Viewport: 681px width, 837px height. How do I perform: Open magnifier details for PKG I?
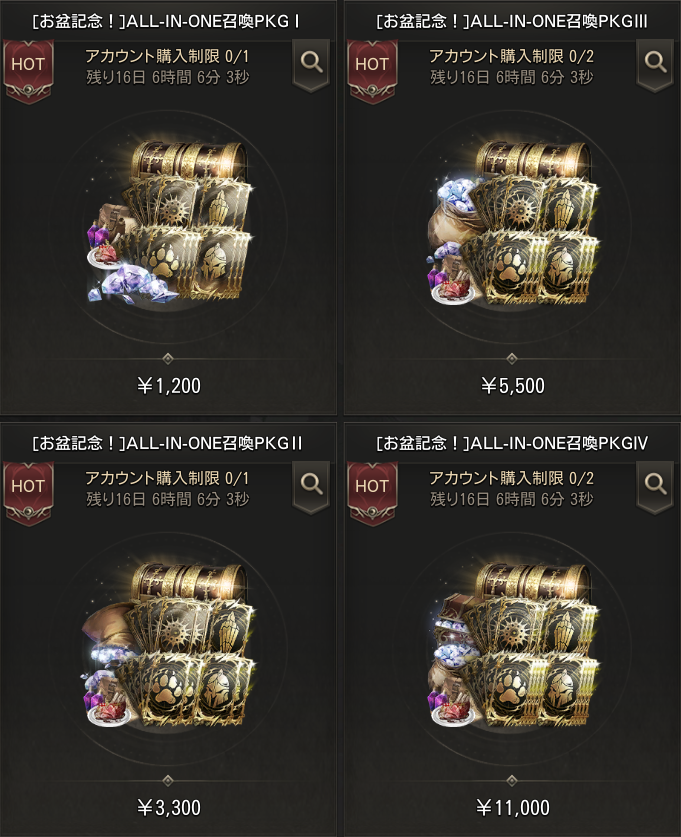311,64
